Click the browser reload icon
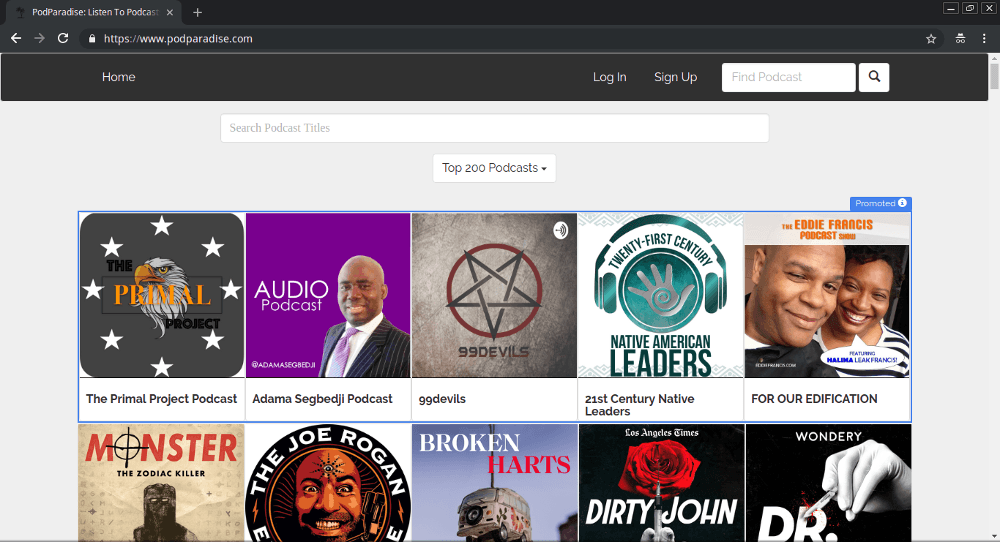Screen dimensions: 1000x542 pyautogui.click(x=63, y=38)
